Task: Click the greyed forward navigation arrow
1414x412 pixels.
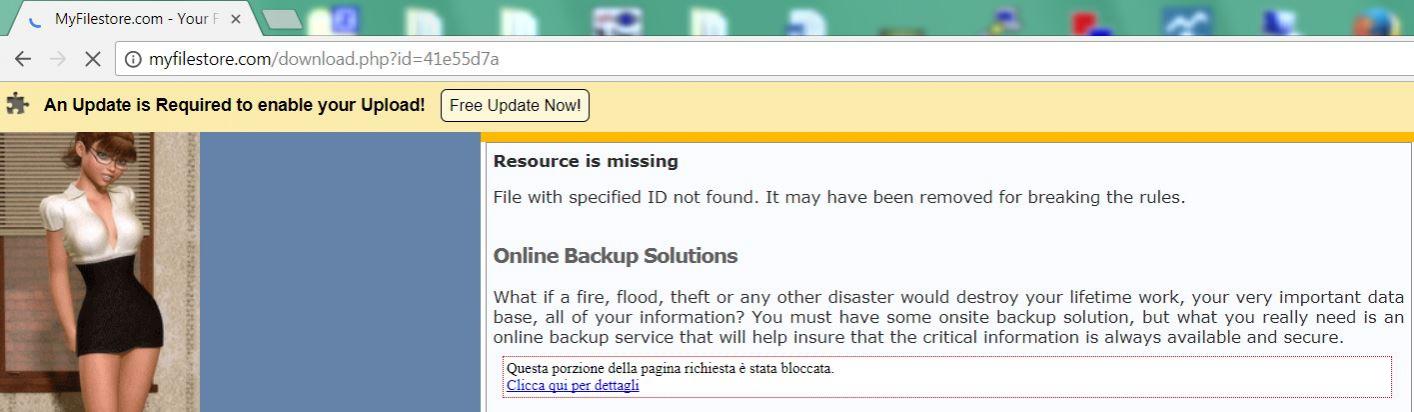Action: [x=57, y=59]
